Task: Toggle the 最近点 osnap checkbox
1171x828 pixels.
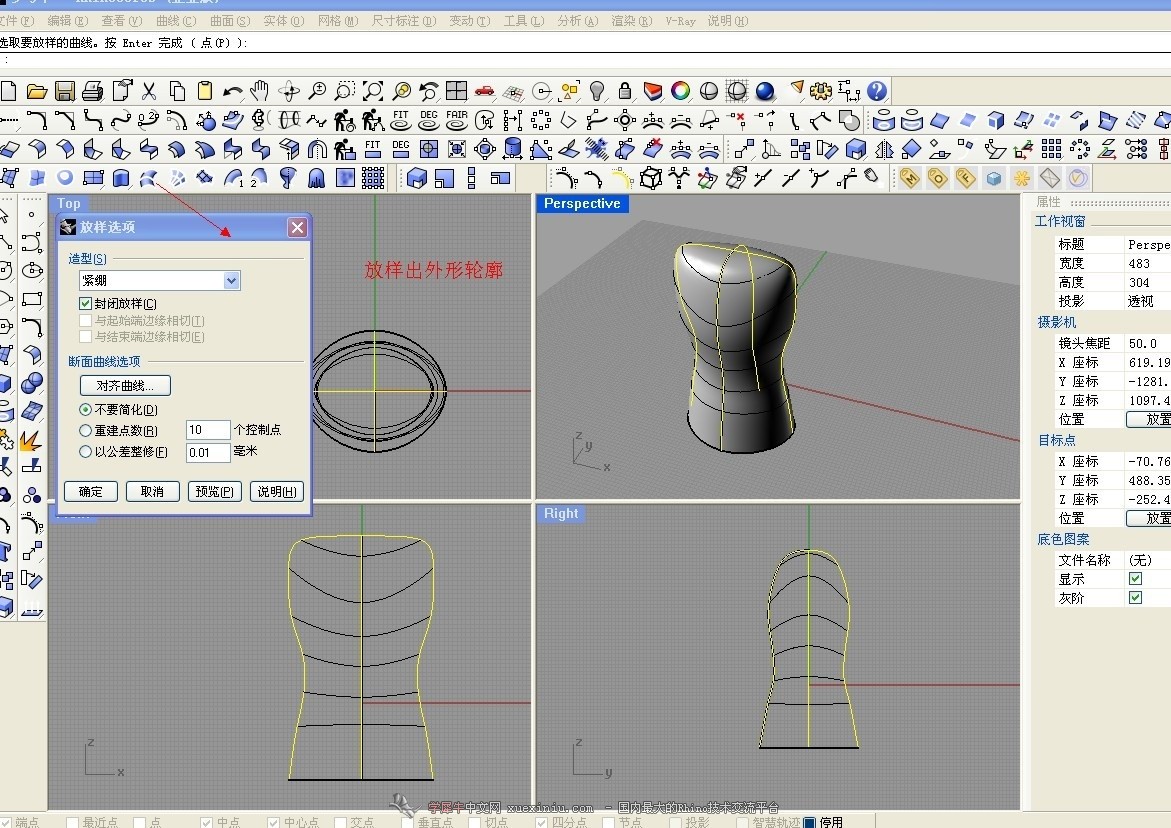Action: [72, 822]
